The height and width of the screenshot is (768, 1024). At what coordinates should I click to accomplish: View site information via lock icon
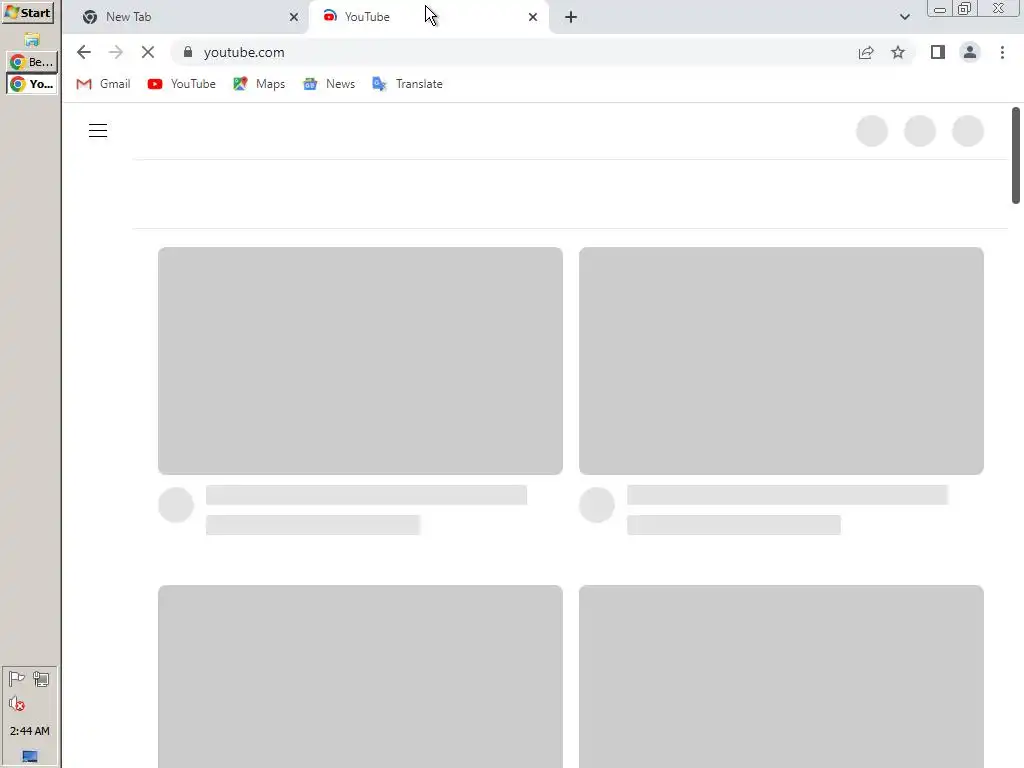pos(188,52)
